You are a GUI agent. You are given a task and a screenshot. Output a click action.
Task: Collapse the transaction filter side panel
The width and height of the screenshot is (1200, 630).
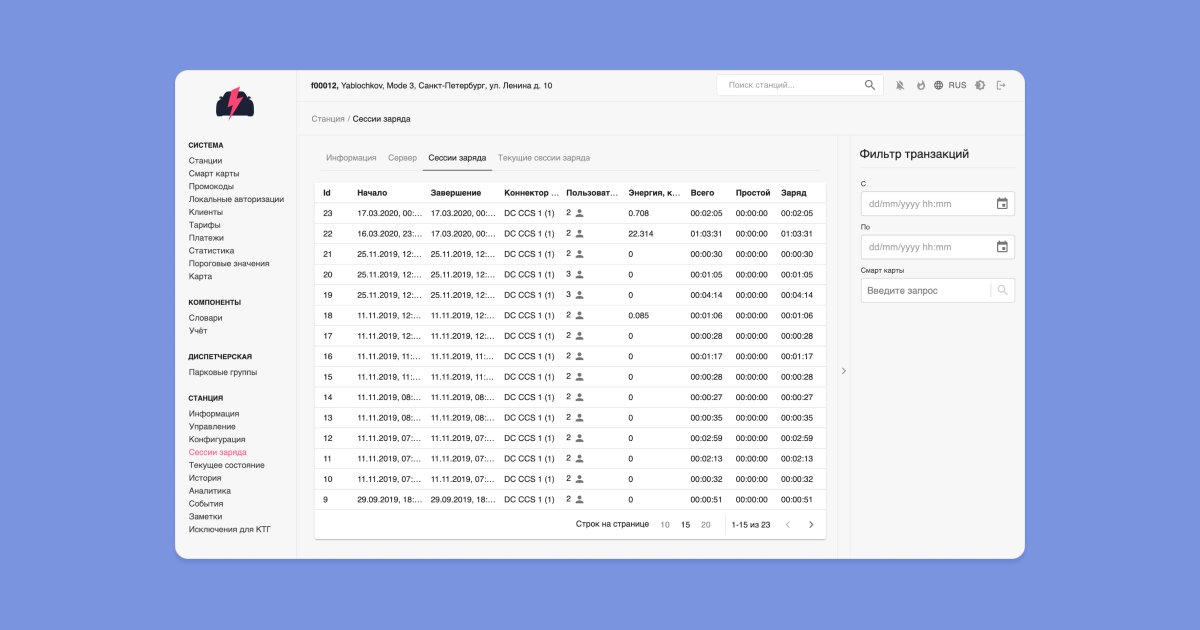pos(843,371)
